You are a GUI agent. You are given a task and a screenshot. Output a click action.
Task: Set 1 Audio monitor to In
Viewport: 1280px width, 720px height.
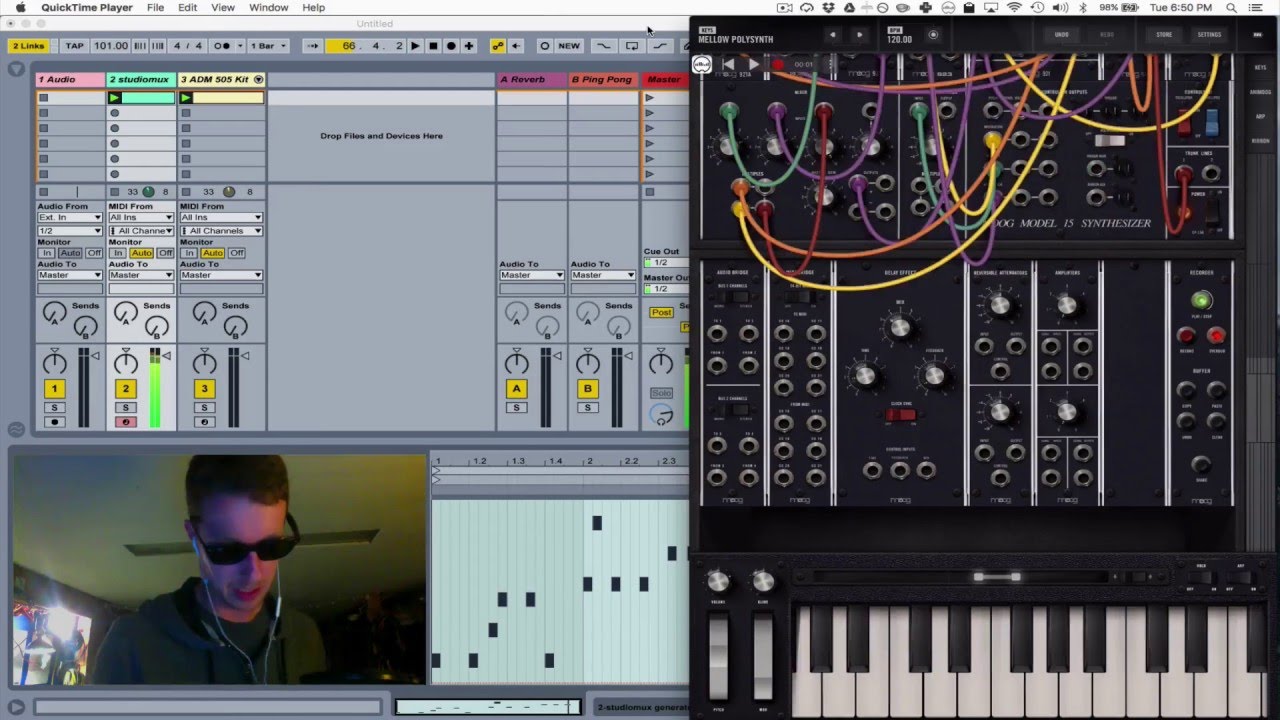coord(46,253)
